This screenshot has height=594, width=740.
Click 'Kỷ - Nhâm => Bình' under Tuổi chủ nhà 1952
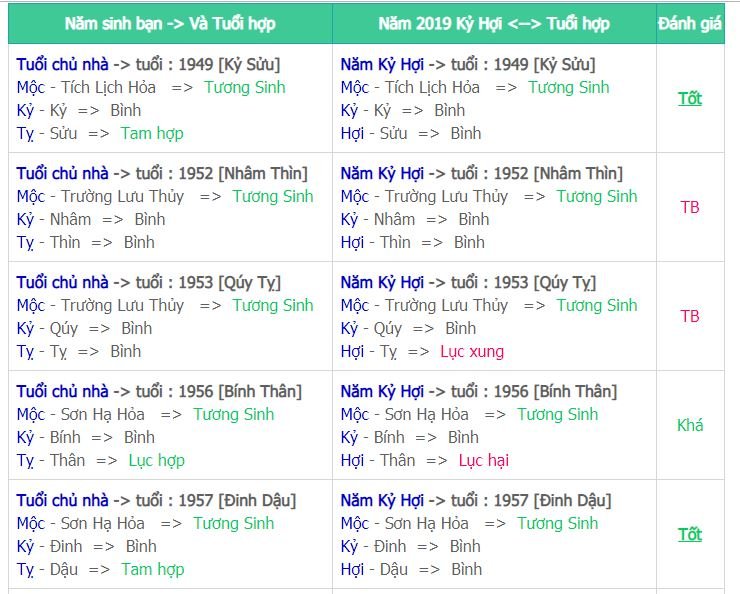pyautogui.click(x=91, y=220)
